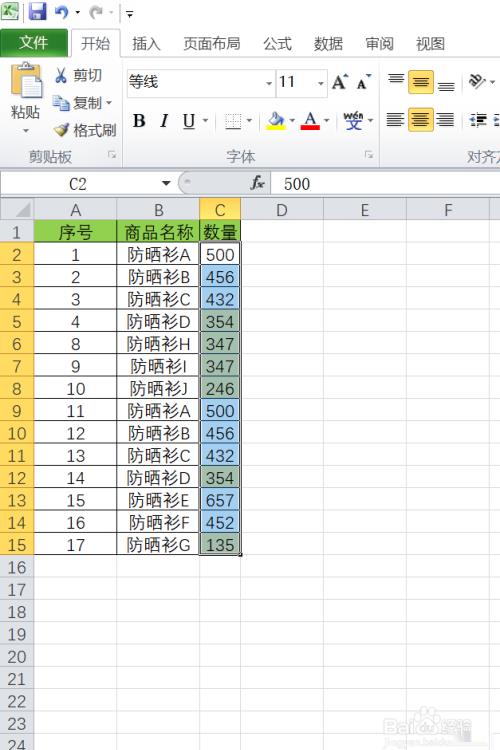Click the Save disk icon

37,11
